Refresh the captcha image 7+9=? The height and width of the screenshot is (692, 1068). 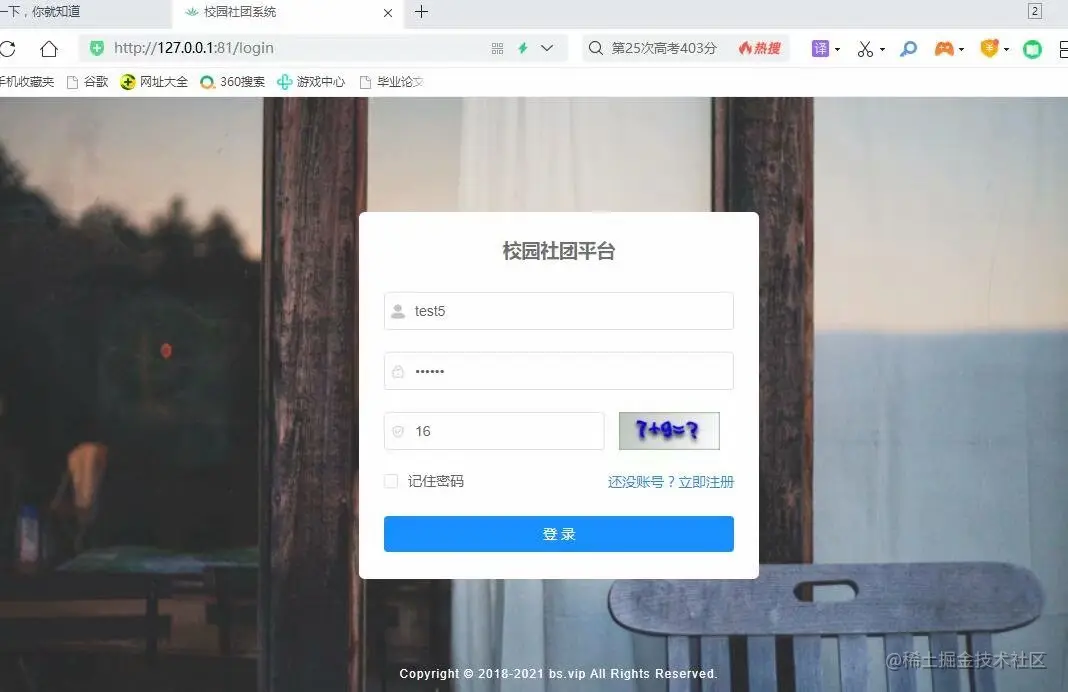pos(669,431)
